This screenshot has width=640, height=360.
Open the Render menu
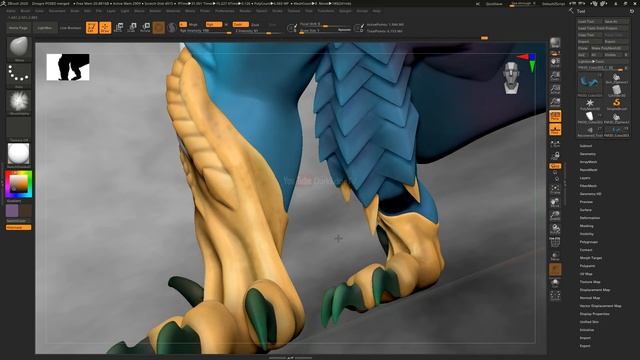pos(245,11)
